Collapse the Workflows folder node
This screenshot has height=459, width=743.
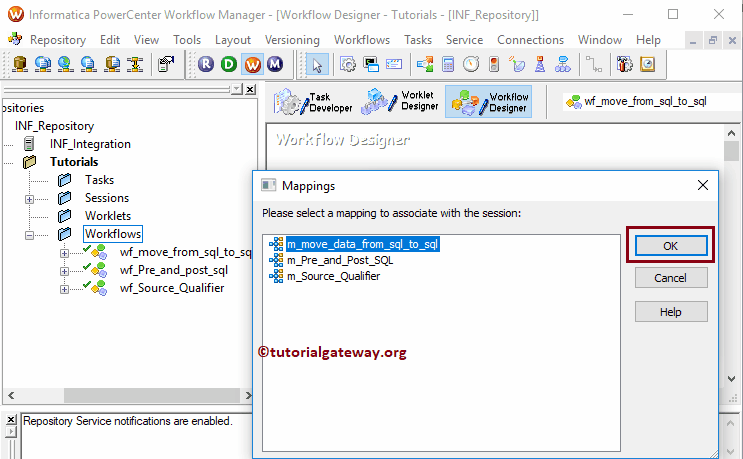pos(29,235)
